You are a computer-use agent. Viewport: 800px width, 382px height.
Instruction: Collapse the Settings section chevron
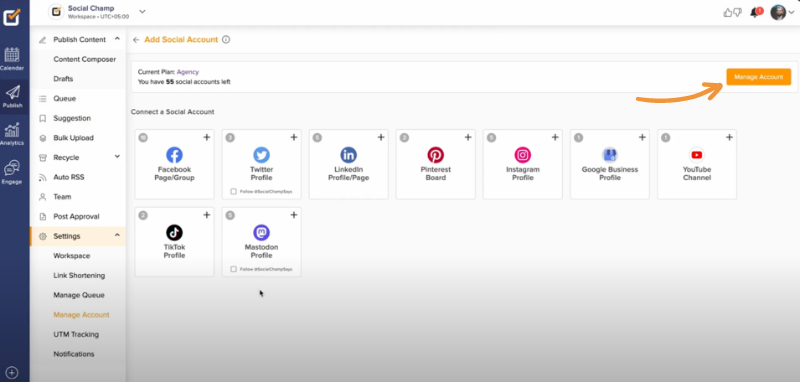pyautogui.click(x=117, y=236)
